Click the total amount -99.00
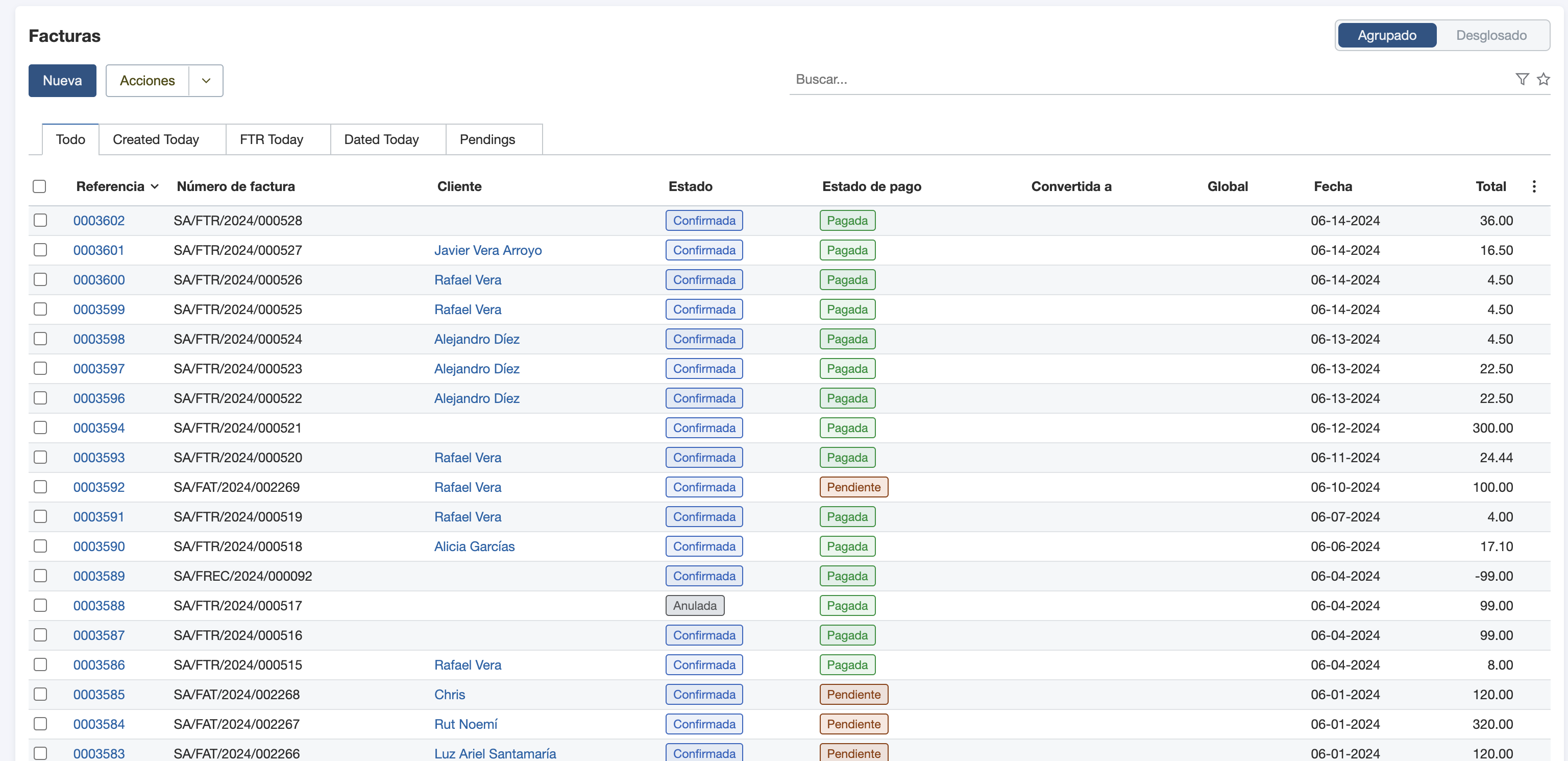 1493,576
